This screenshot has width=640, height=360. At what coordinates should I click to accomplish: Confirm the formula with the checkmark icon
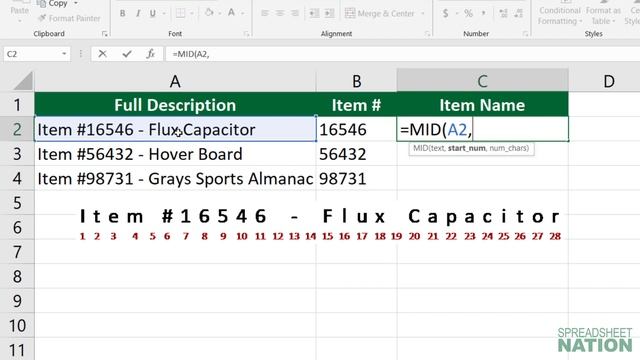click(127, 53)
